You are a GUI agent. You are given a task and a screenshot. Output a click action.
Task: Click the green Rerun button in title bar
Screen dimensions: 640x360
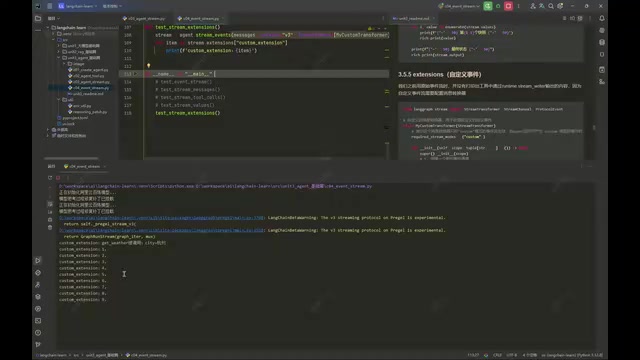pos(488,6)
